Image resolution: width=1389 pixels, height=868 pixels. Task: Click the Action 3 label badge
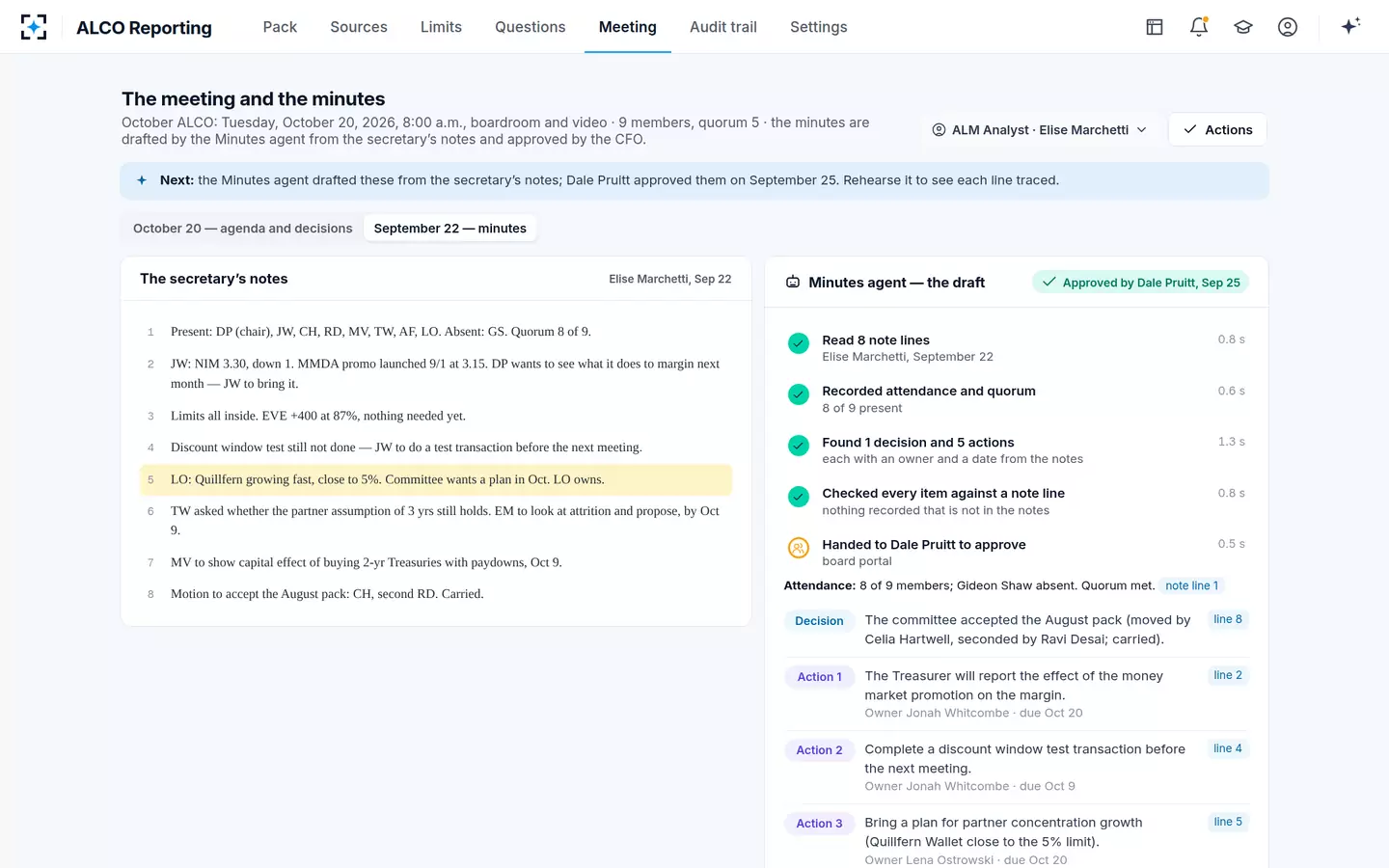point(819,824)
